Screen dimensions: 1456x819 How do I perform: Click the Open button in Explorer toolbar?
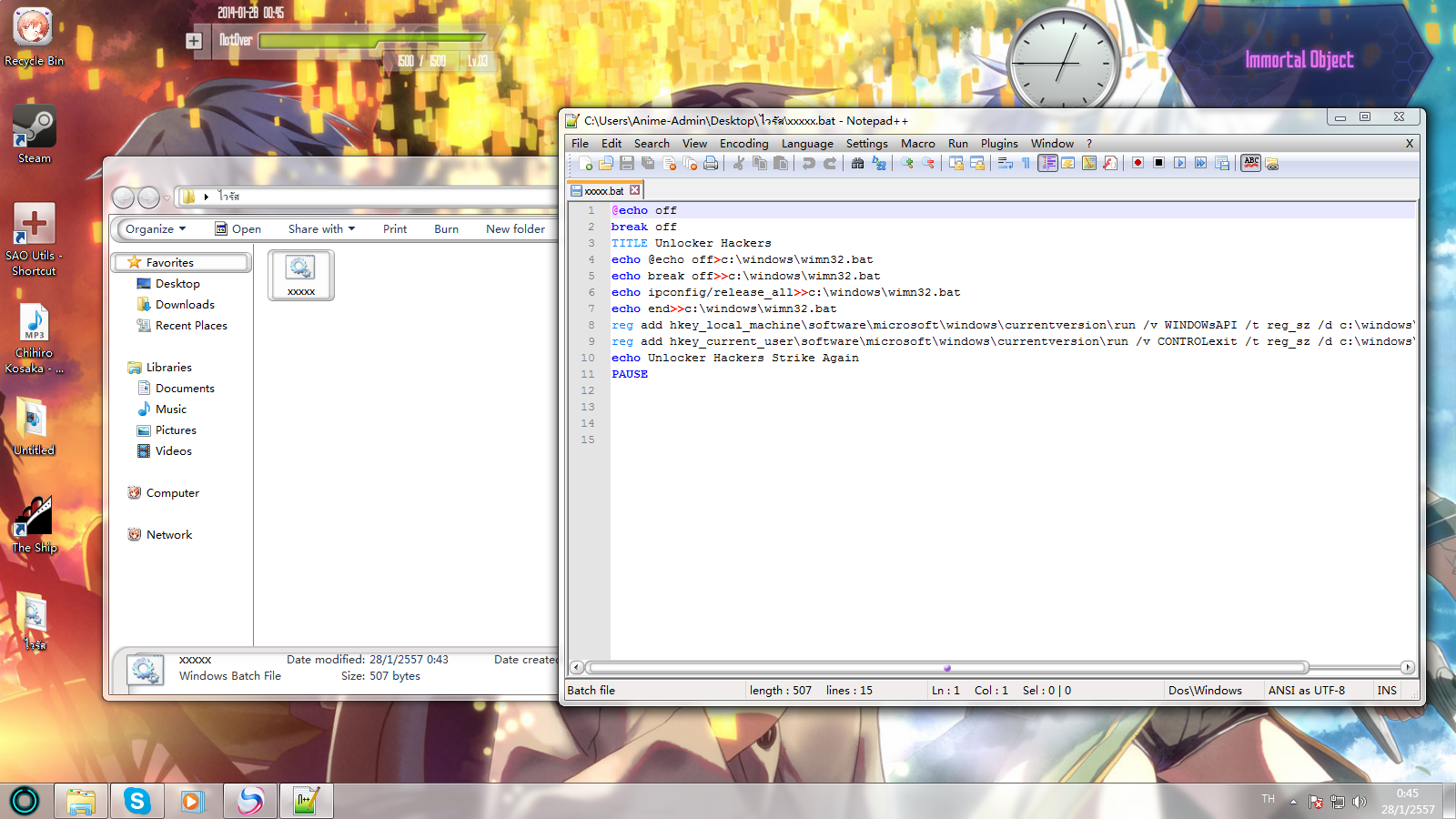tap(238, 229)
